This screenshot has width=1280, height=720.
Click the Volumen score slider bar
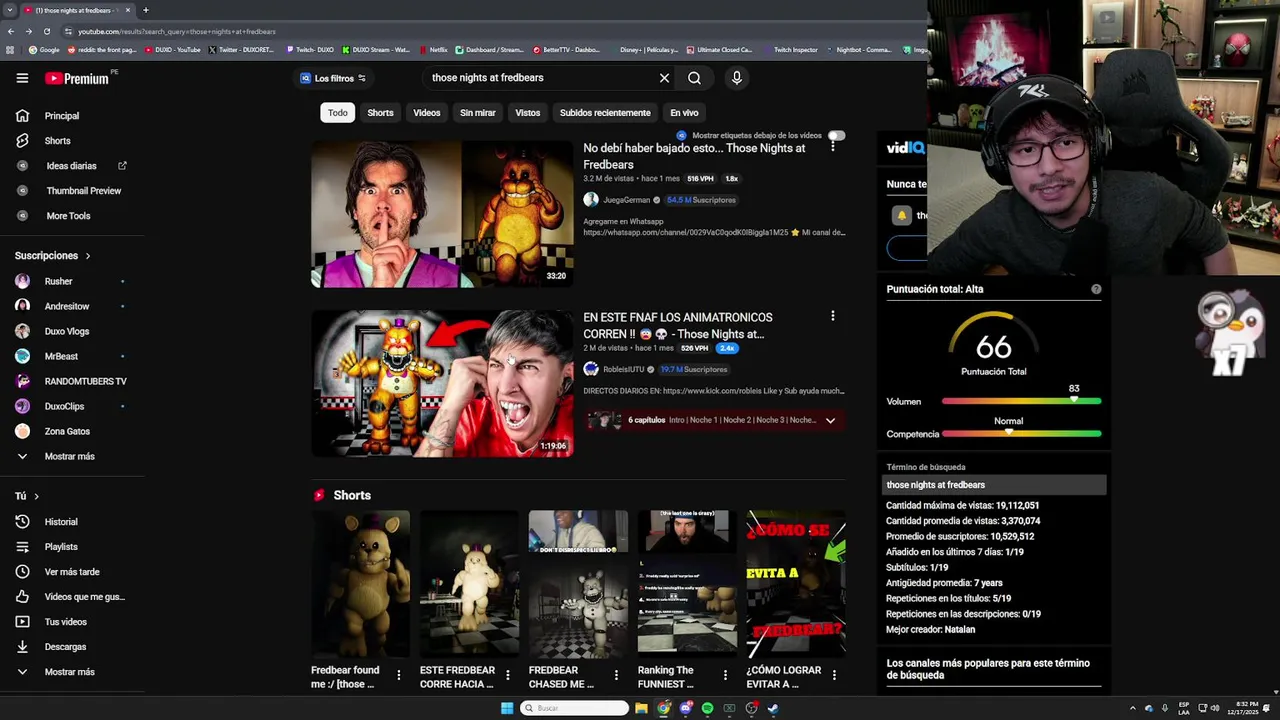(x=1021, y=401)
